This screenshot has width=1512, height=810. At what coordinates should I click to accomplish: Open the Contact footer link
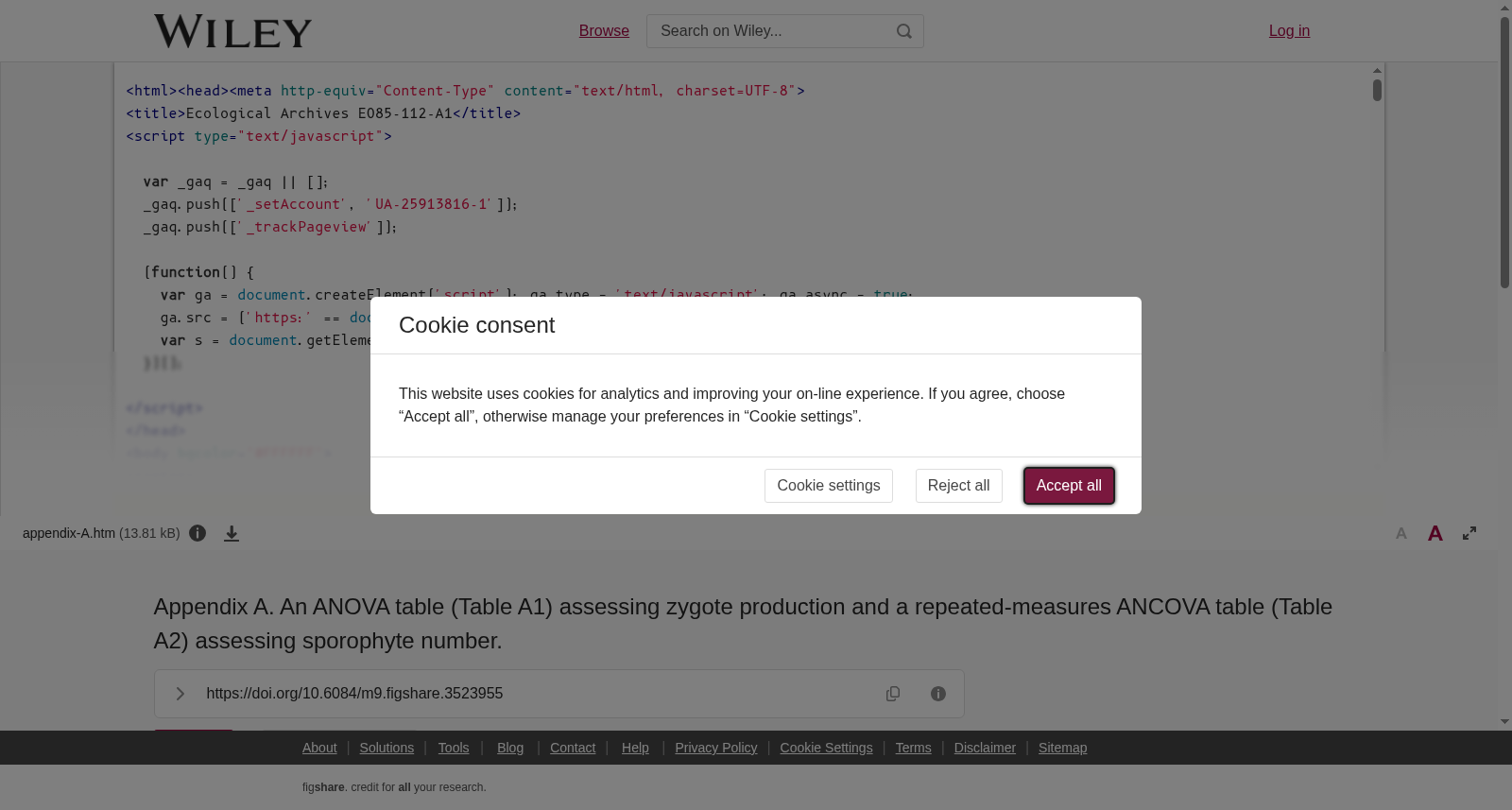573,748
